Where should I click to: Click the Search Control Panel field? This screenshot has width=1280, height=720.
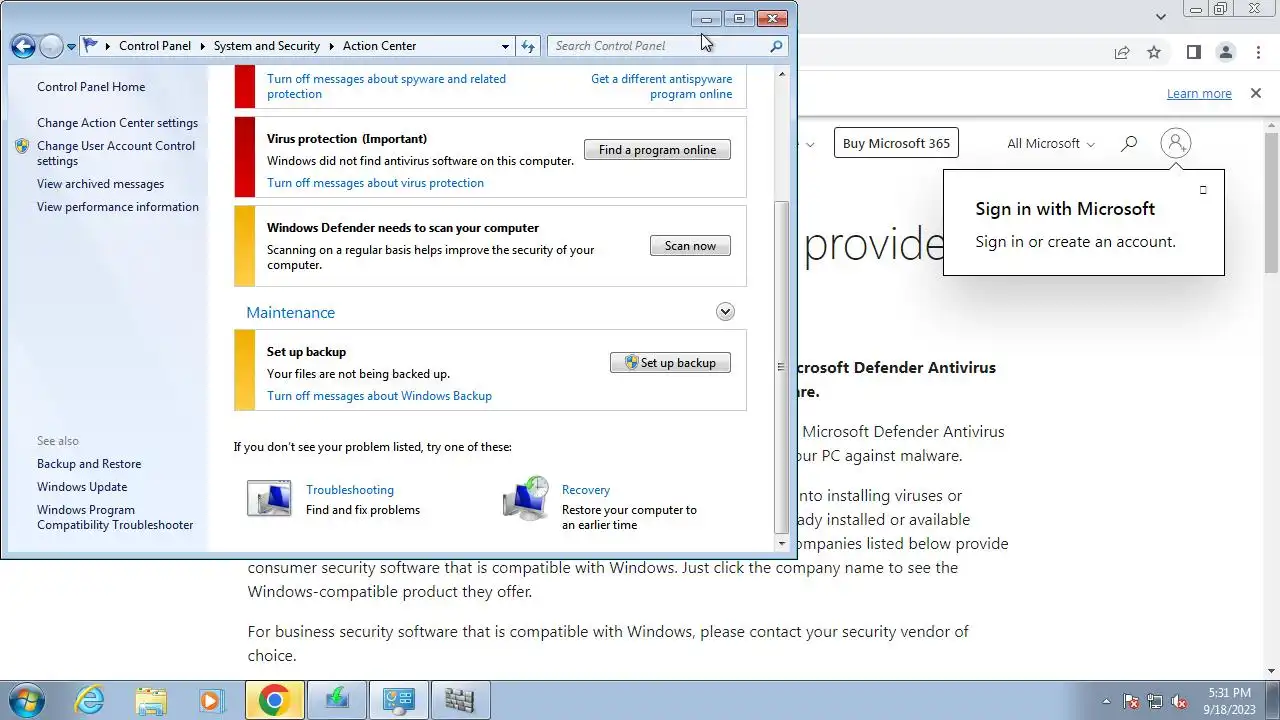[658, 46]
